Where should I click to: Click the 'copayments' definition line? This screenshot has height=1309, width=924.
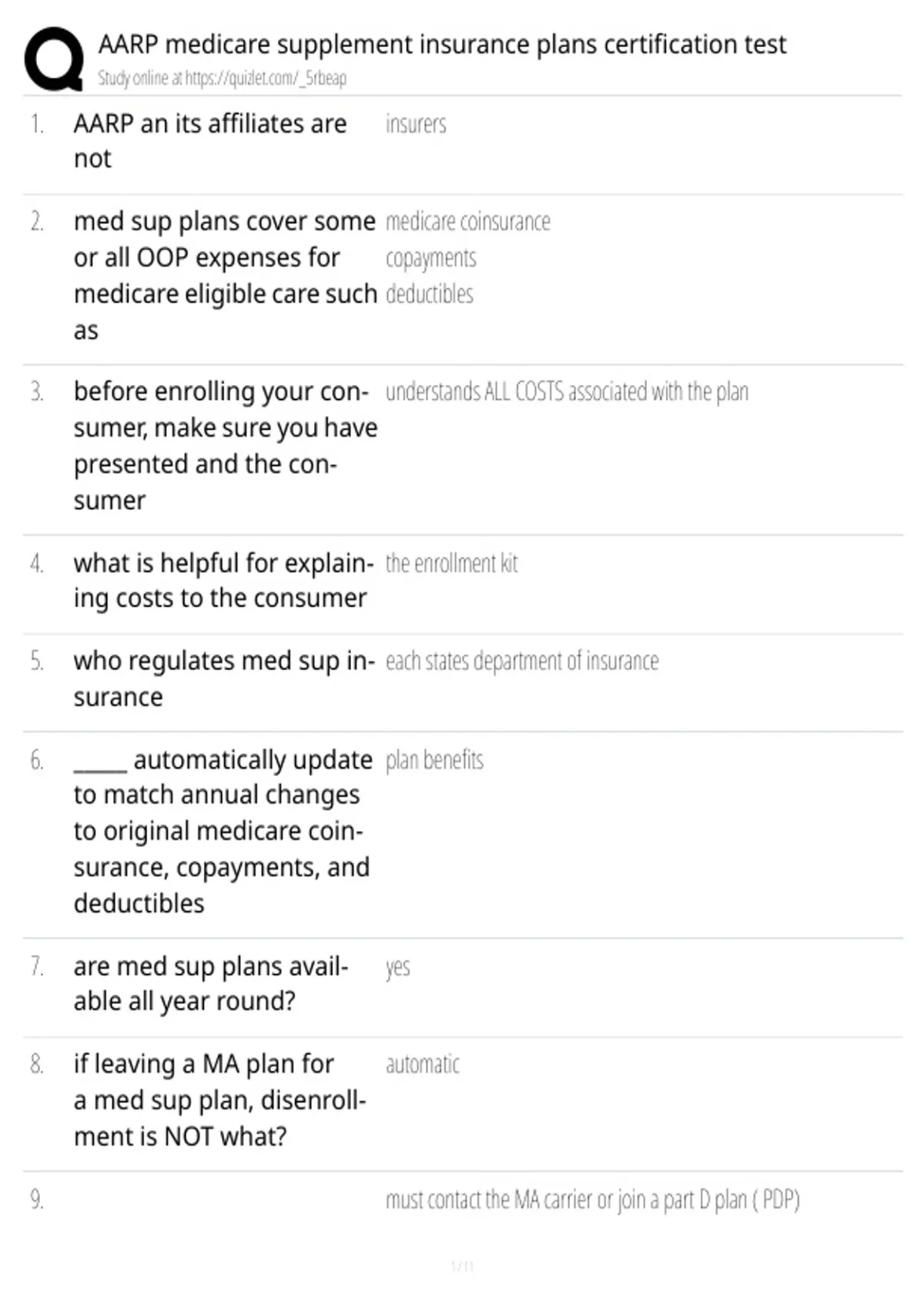point(431,259)
